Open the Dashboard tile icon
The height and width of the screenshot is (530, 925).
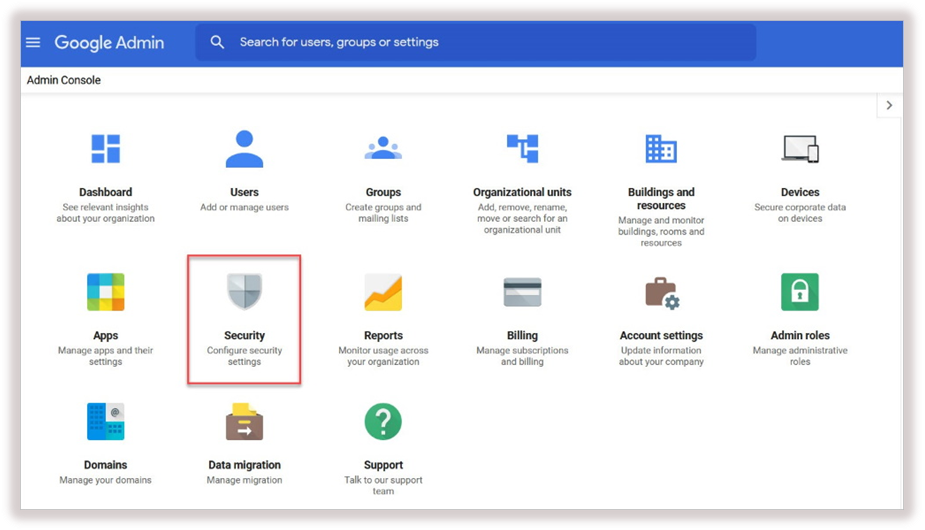coord(106,148)
